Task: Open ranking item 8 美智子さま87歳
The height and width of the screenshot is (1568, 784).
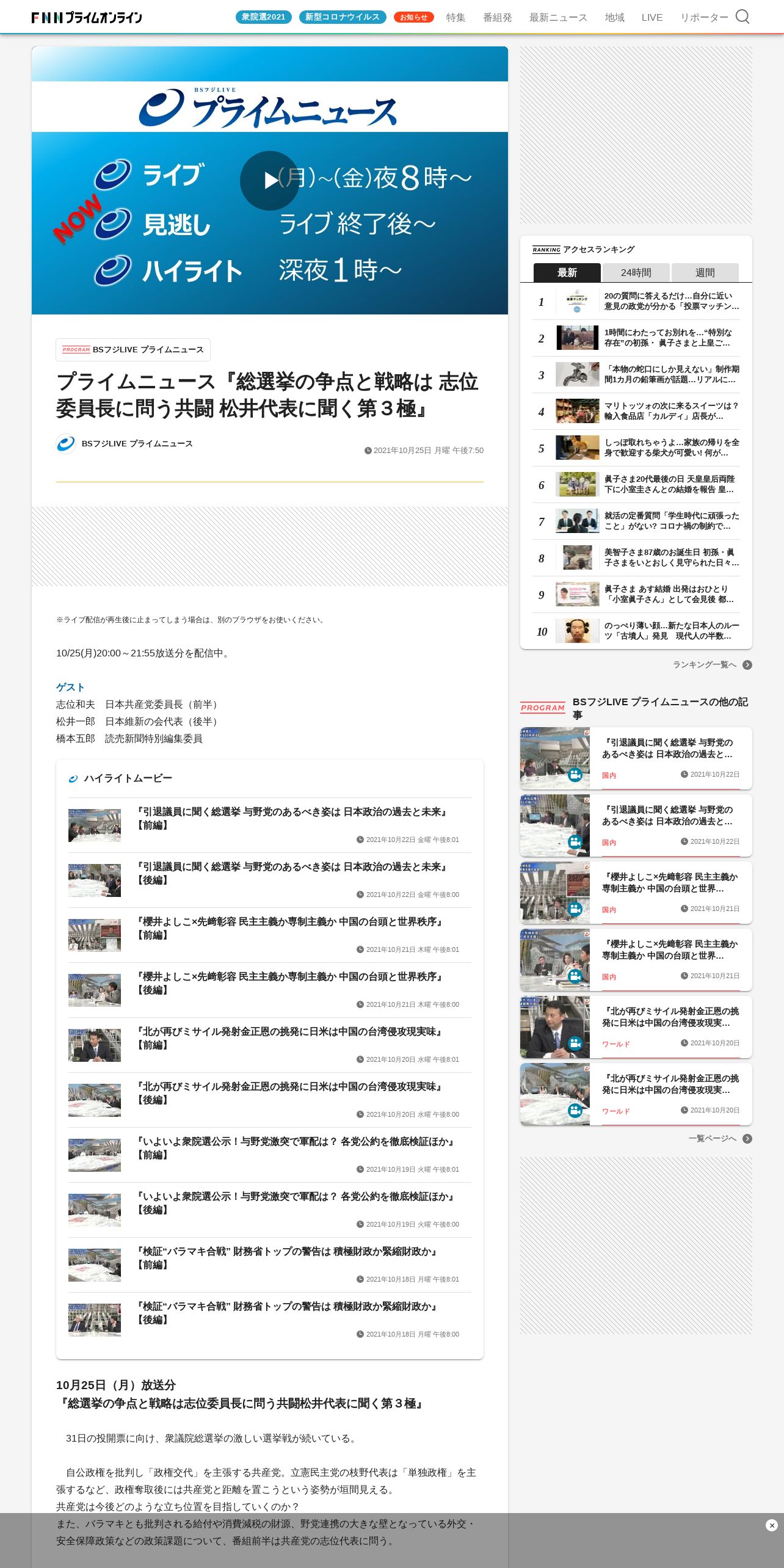Action: point(636,558)
